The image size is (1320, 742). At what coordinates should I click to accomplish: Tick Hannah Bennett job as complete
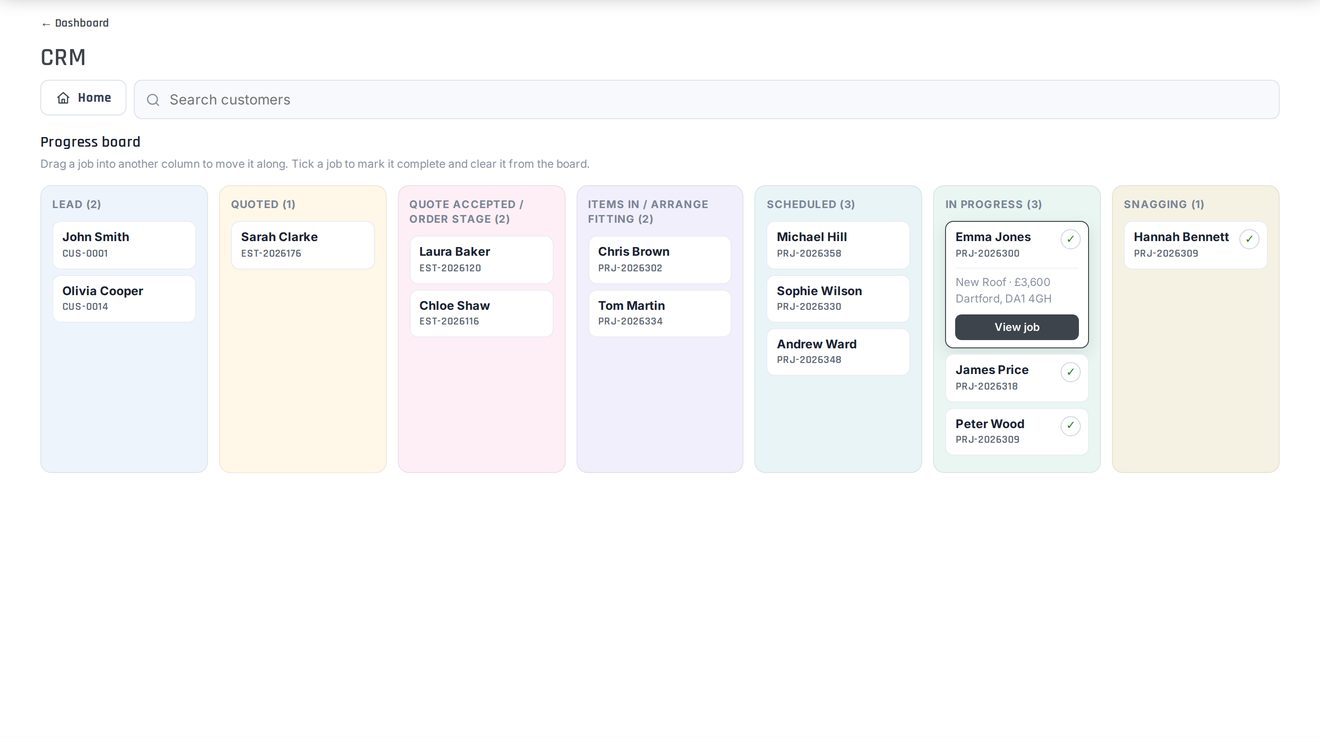(1249, 239)
